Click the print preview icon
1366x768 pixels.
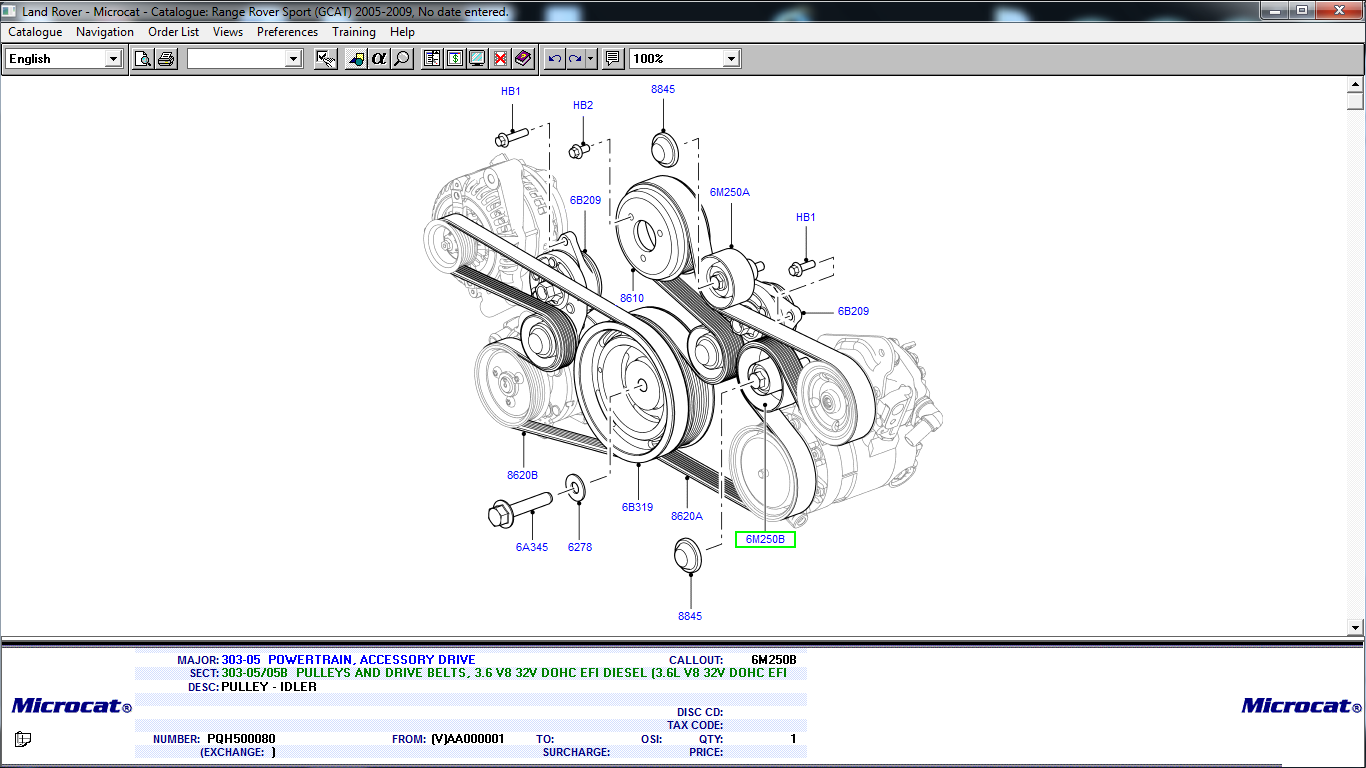point(143,59)
